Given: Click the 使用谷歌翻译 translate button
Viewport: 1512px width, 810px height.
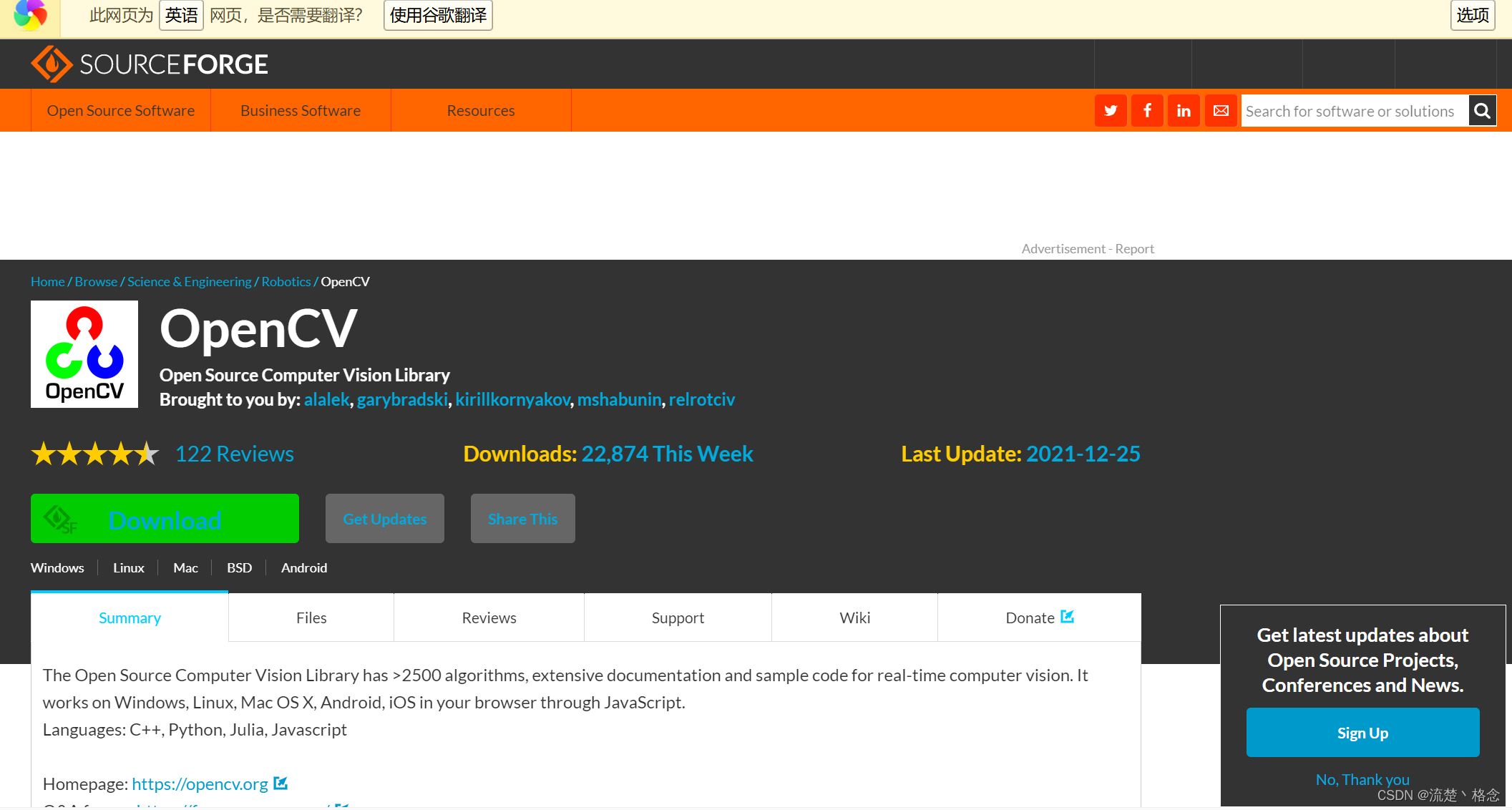Looking at the screenshot, I should (x=438, y=15).
